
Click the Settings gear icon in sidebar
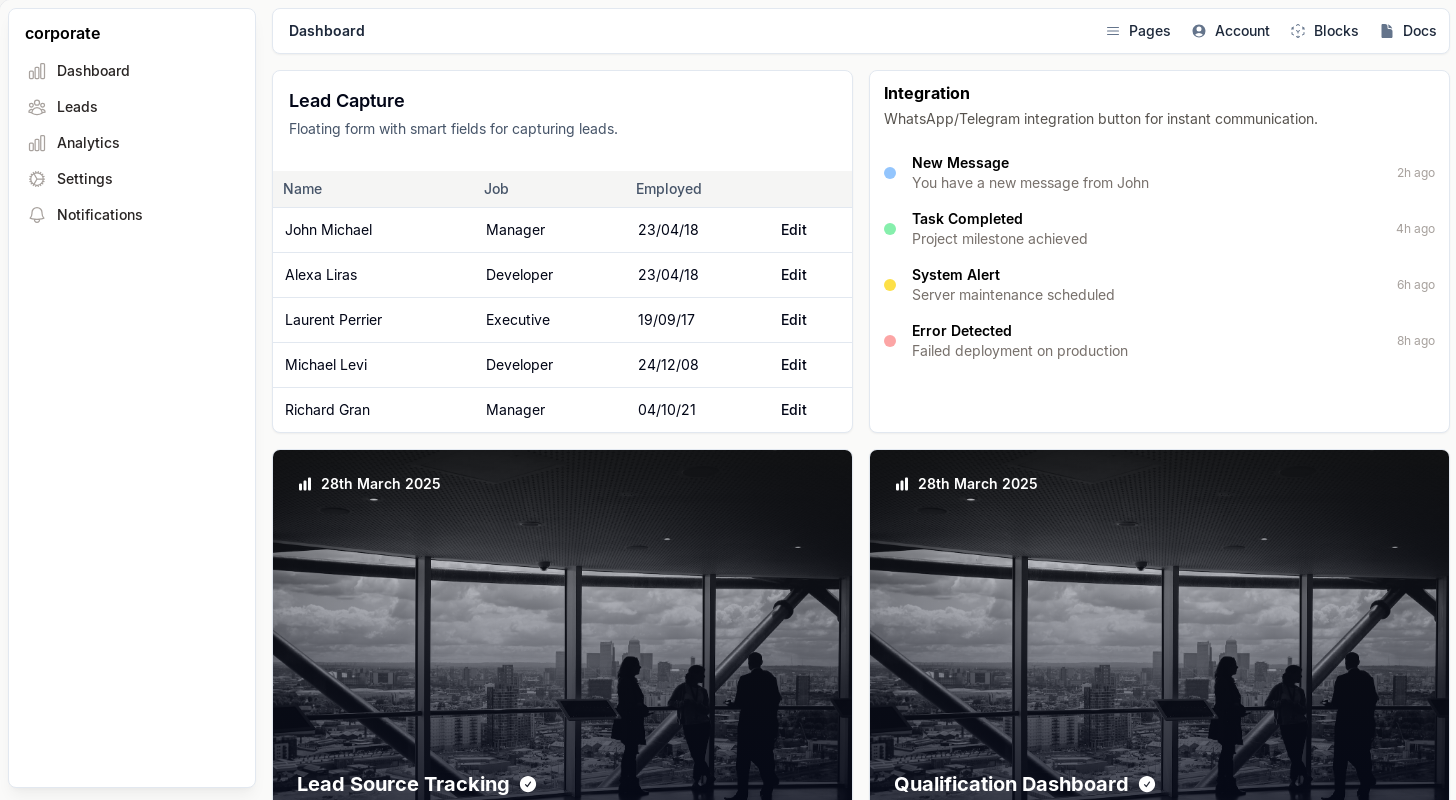(37, 179)
